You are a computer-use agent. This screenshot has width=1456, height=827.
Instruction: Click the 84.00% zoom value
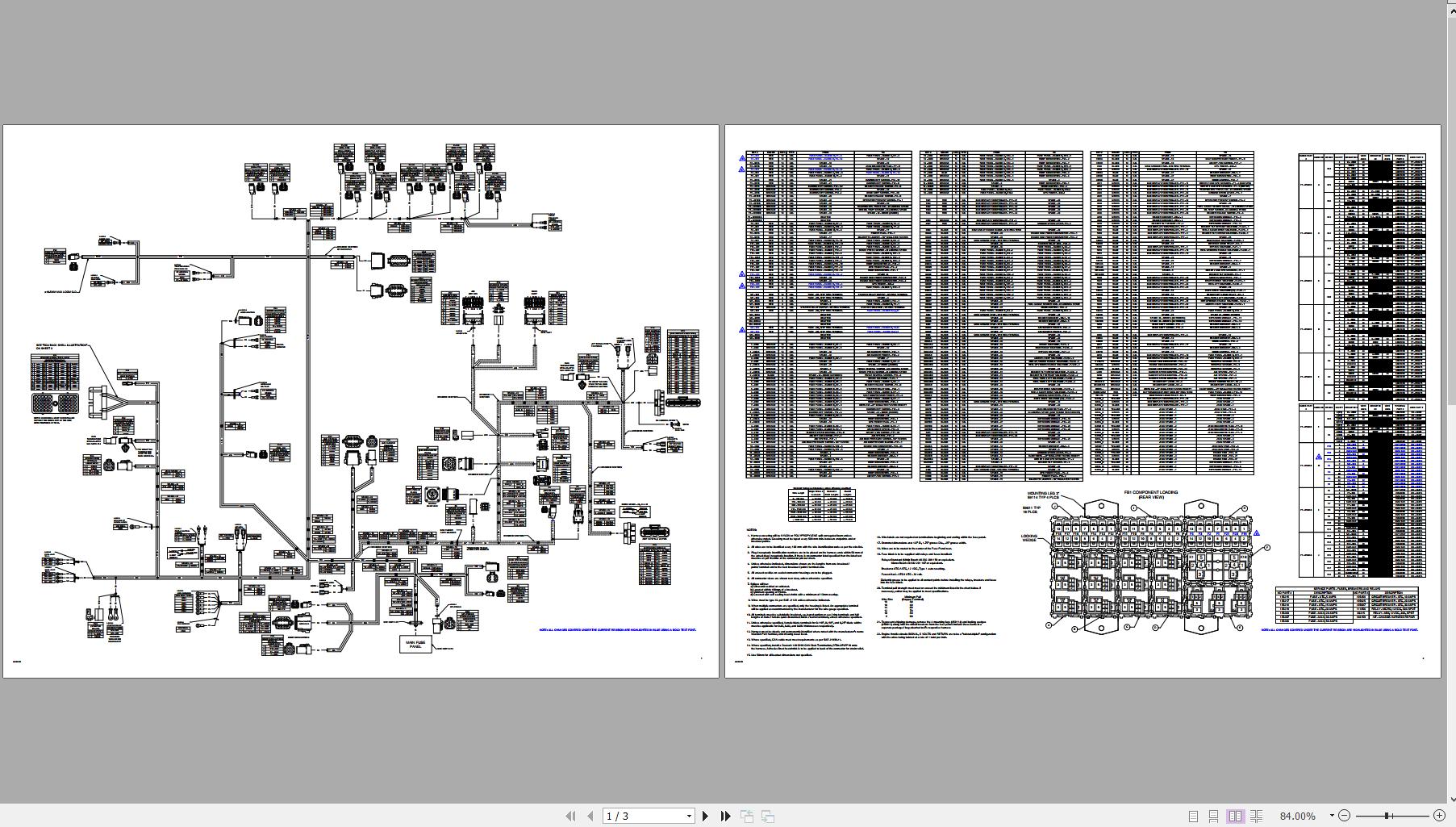click(x=1298, y=816)
